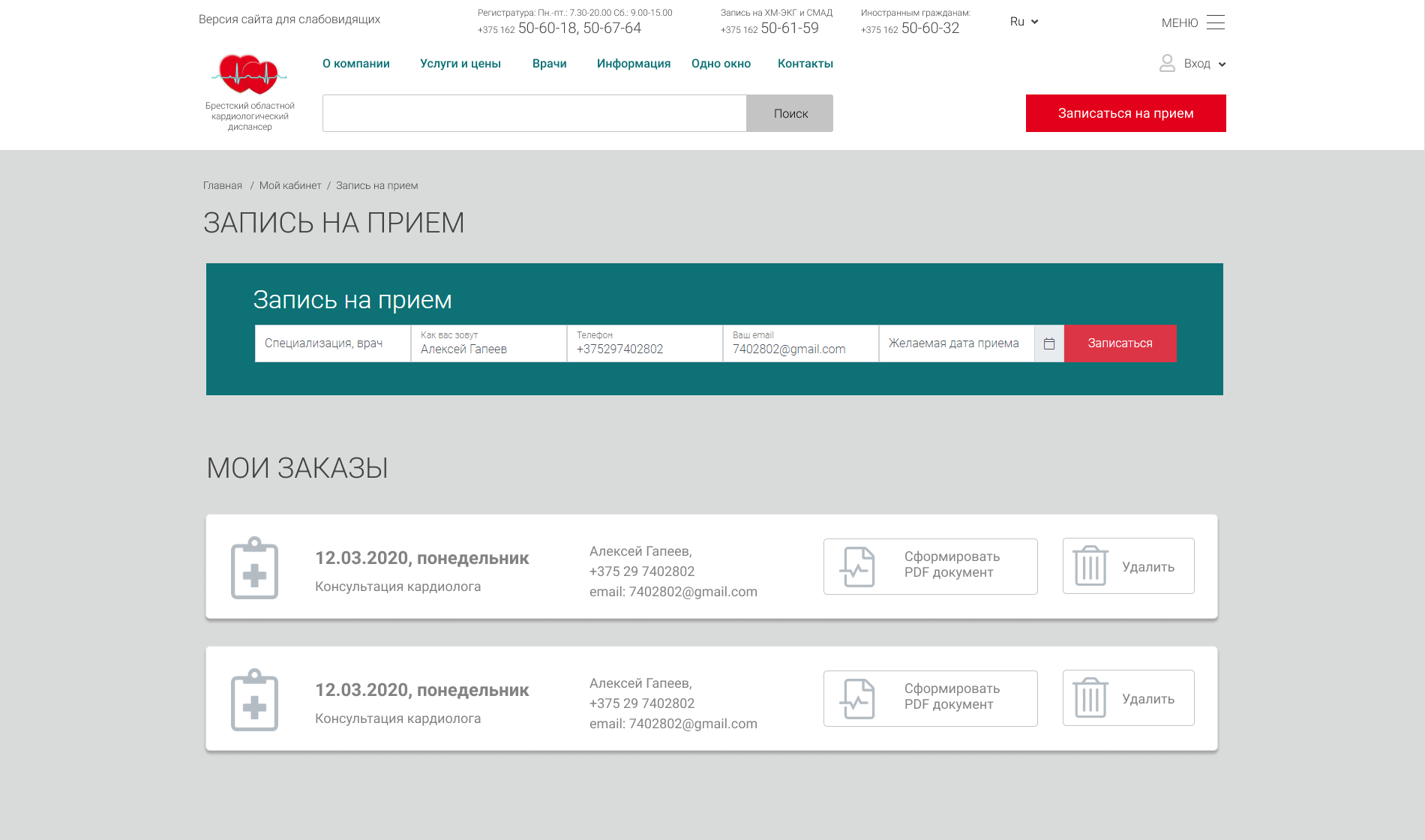
Task: Click Алексей Гапеев name in second order
Action: pos(640,683)
